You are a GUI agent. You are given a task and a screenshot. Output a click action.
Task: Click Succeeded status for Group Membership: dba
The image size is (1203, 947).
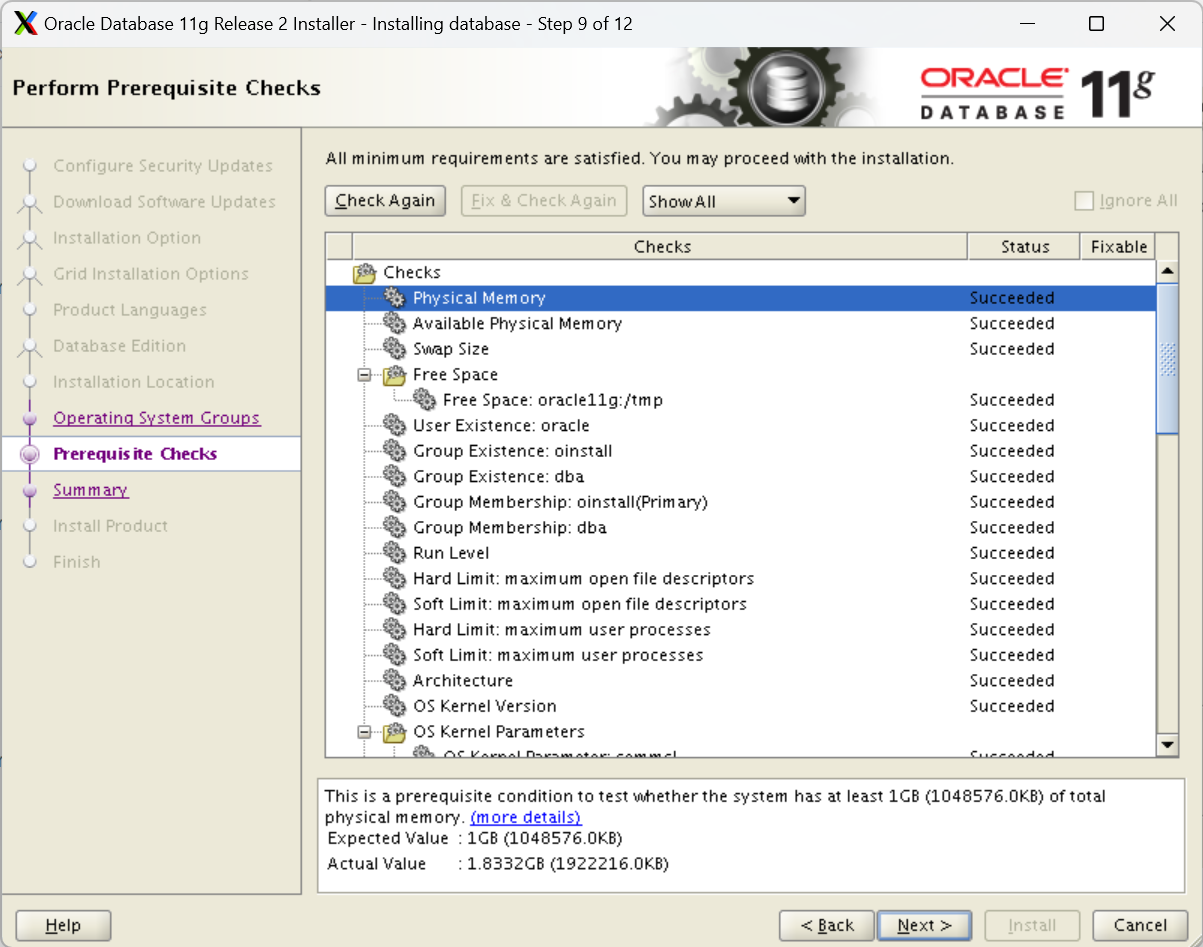click(1012, 527)
